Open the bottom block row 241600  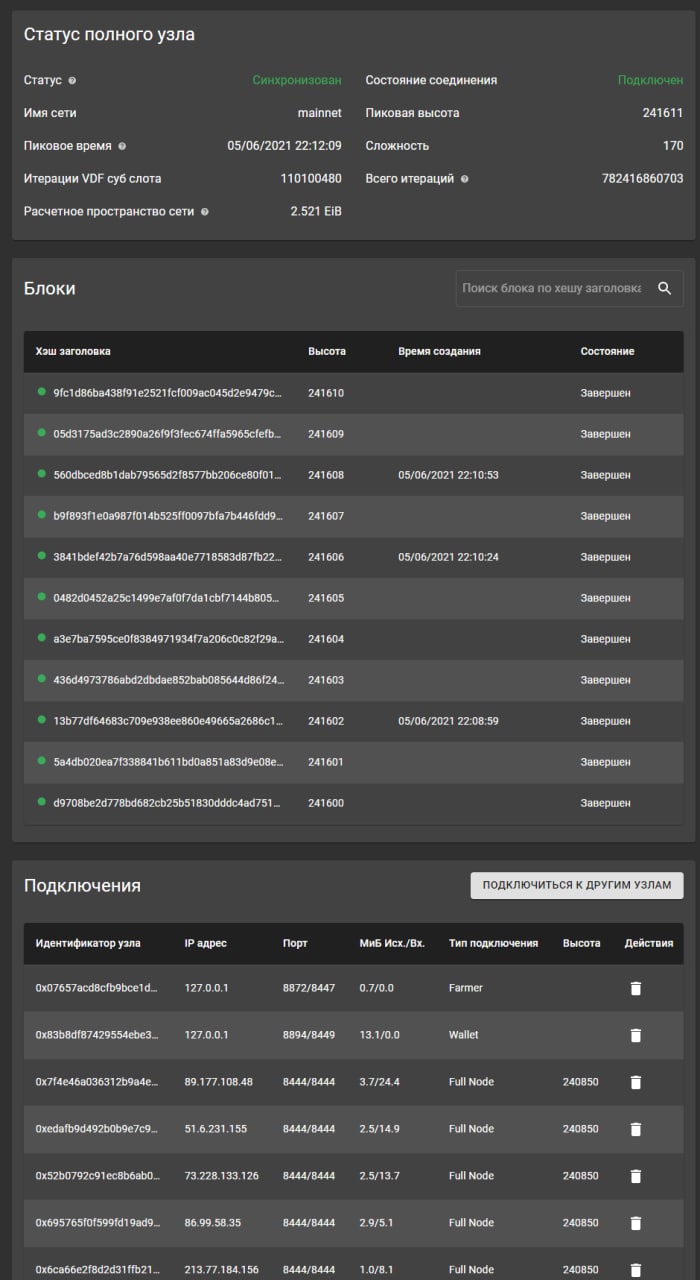pos(354,803)
